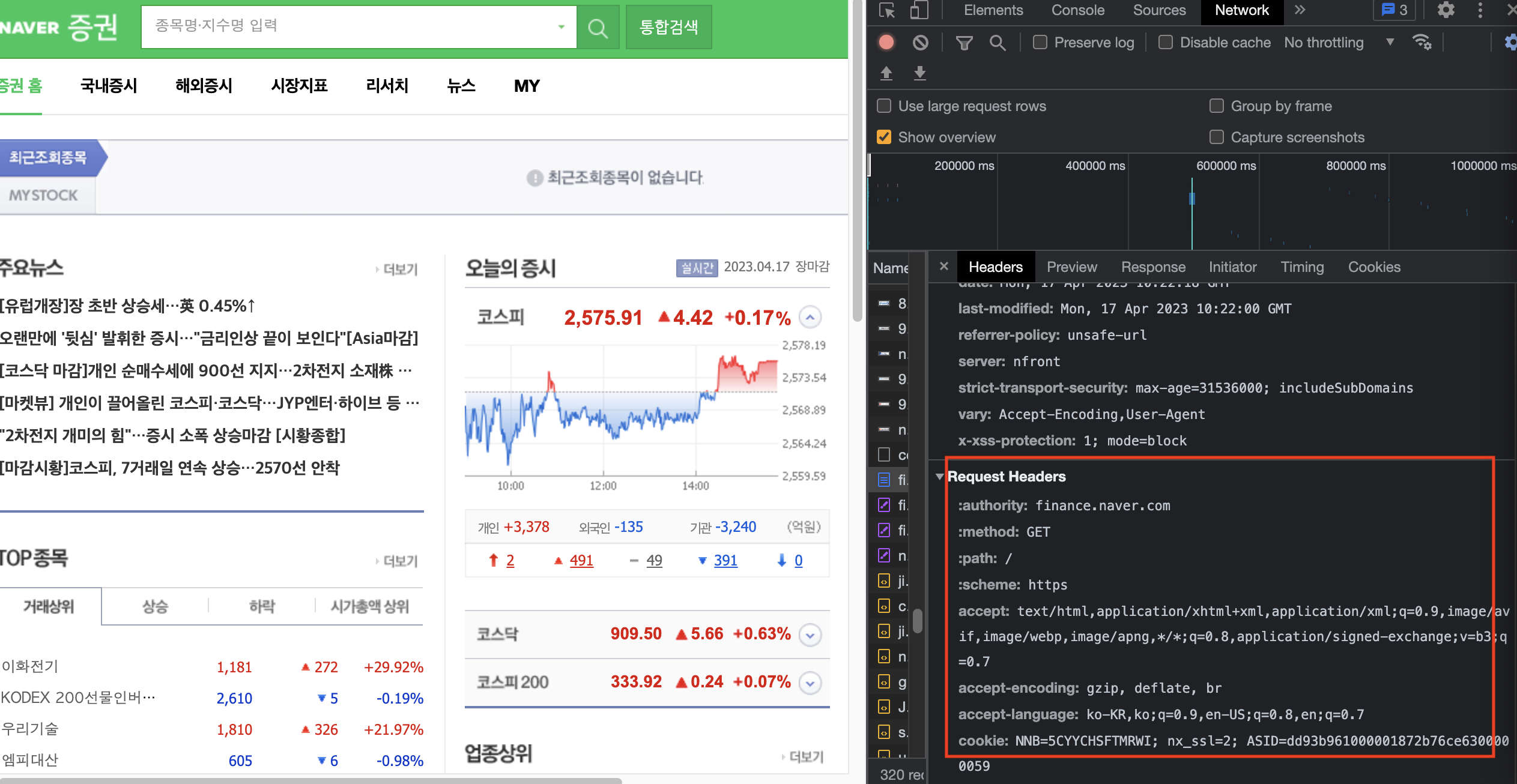
Task: Clear the network log
Action: click(x=920, y=43)
